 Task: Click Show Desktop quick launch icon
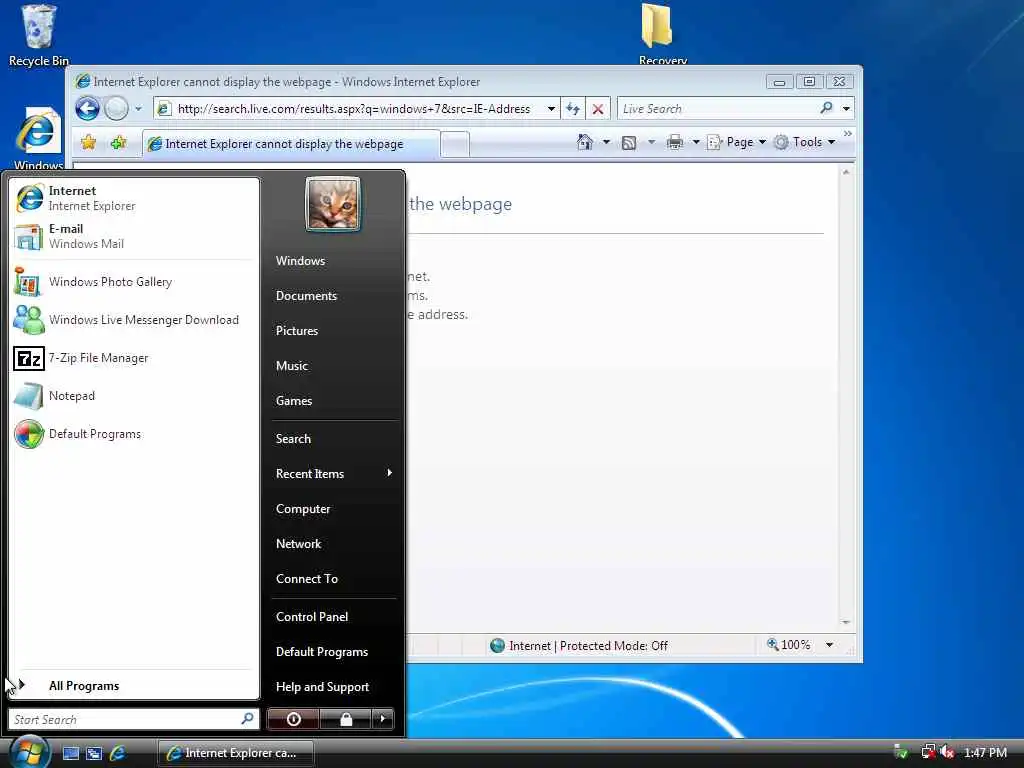[71, 753]
